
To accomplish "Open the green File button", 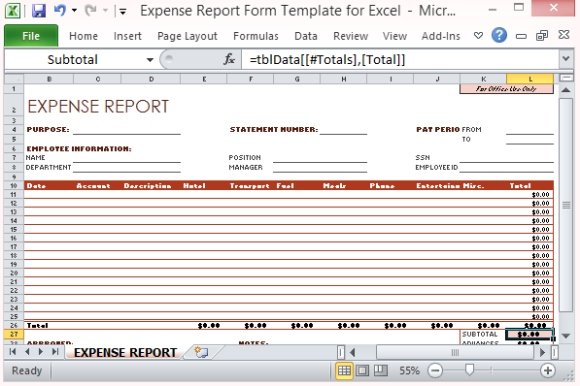I will [31, 35].
